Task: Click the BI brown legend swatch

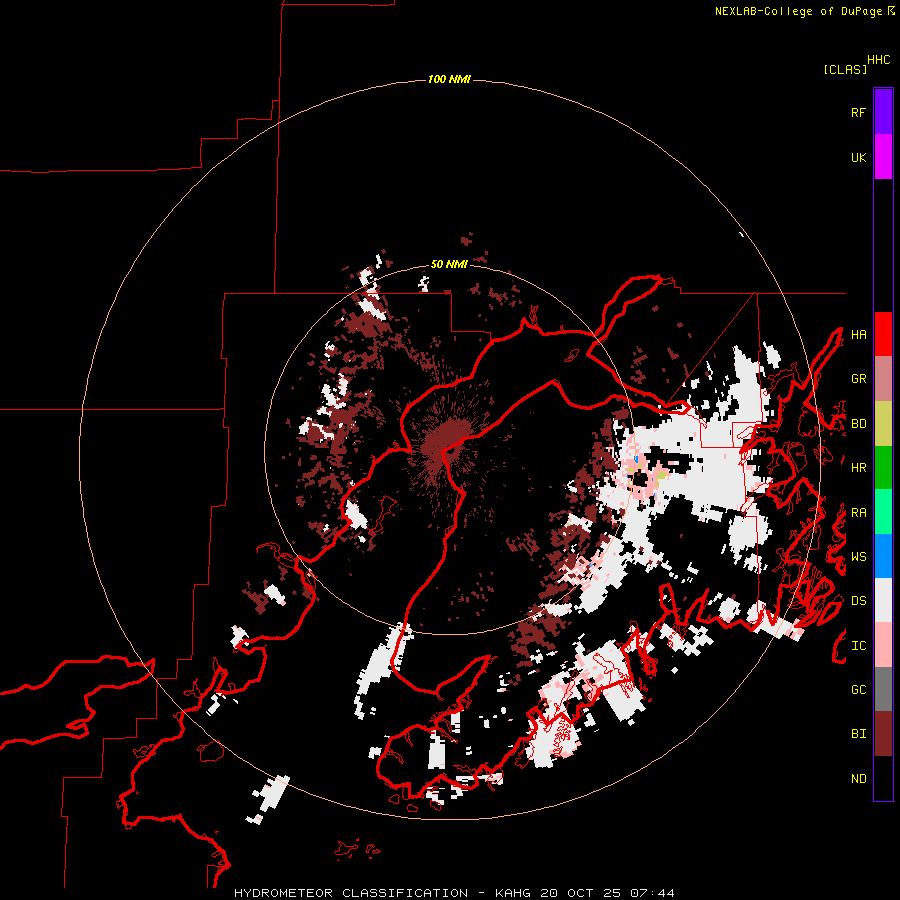Action: [x=883, y=734]
